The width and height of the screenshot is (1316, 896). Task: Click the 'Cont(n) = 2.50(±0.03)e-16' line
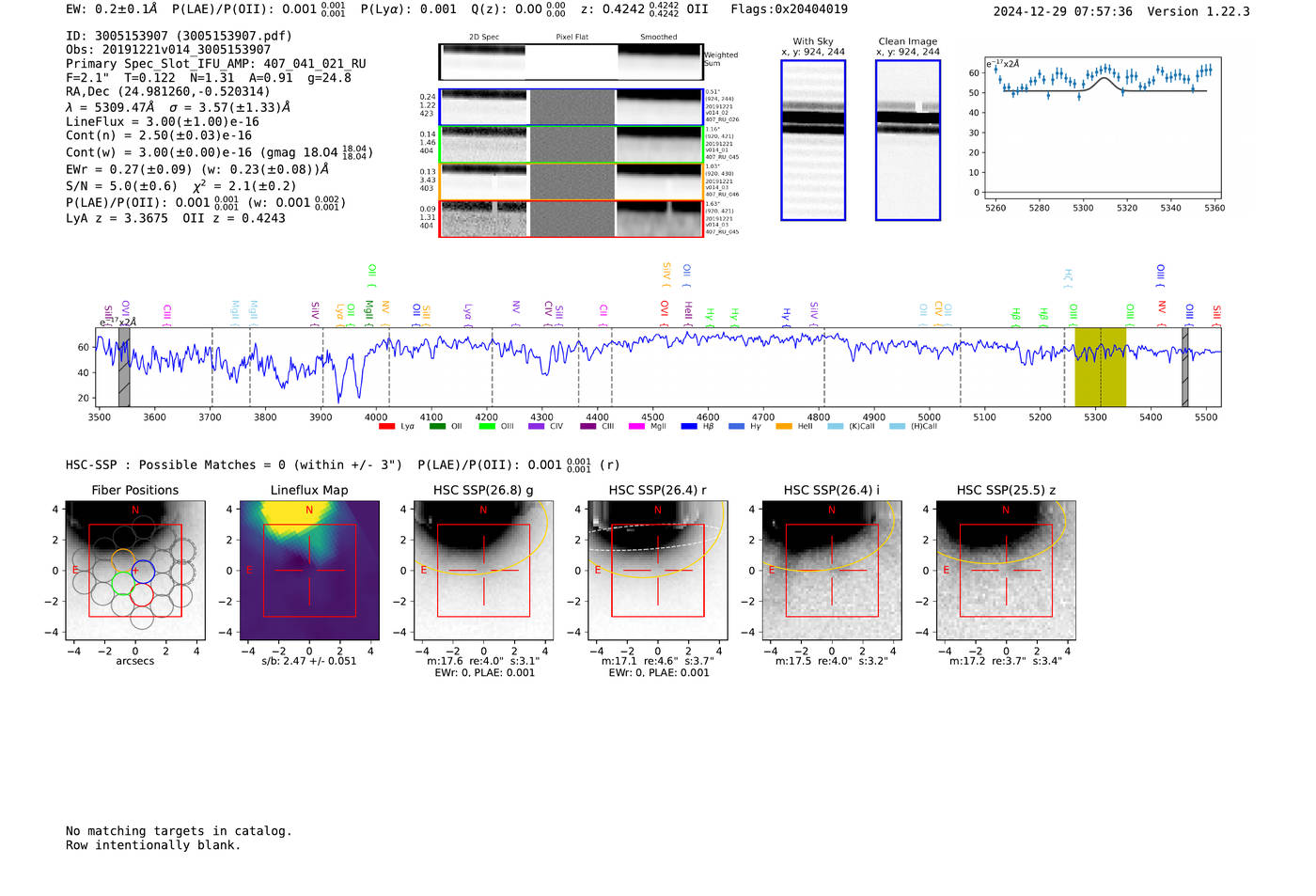point(159,135)
